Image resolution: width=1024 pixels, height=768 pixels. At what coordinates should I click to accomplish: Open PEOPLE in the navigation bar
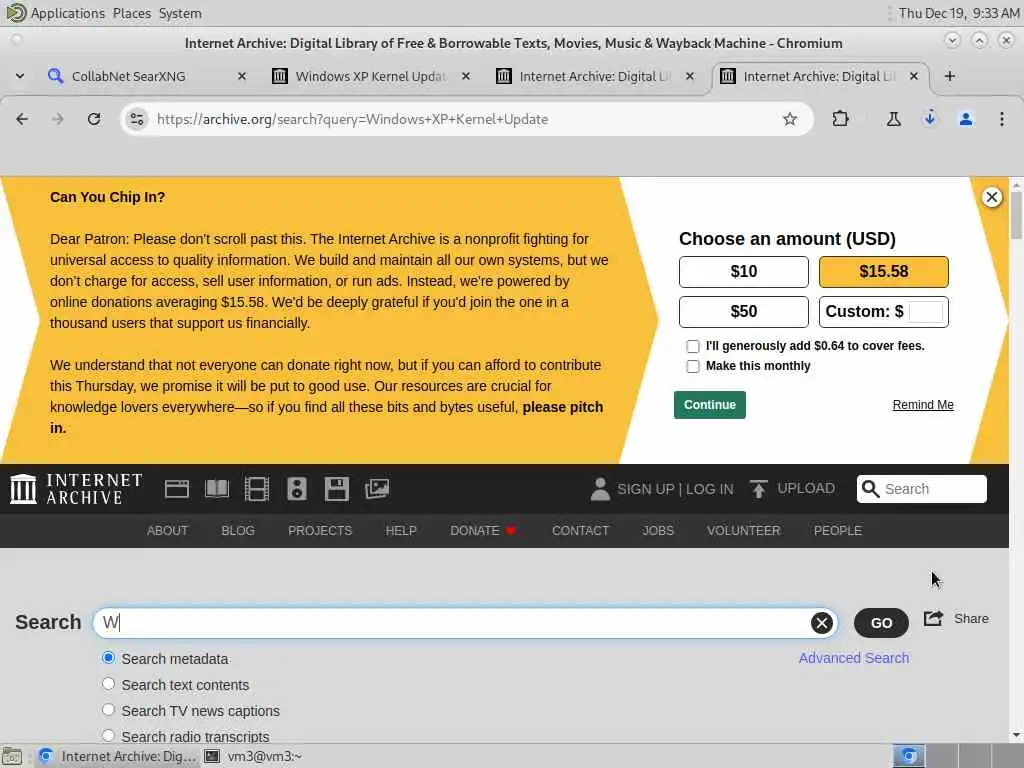click(x=837, y=530)
